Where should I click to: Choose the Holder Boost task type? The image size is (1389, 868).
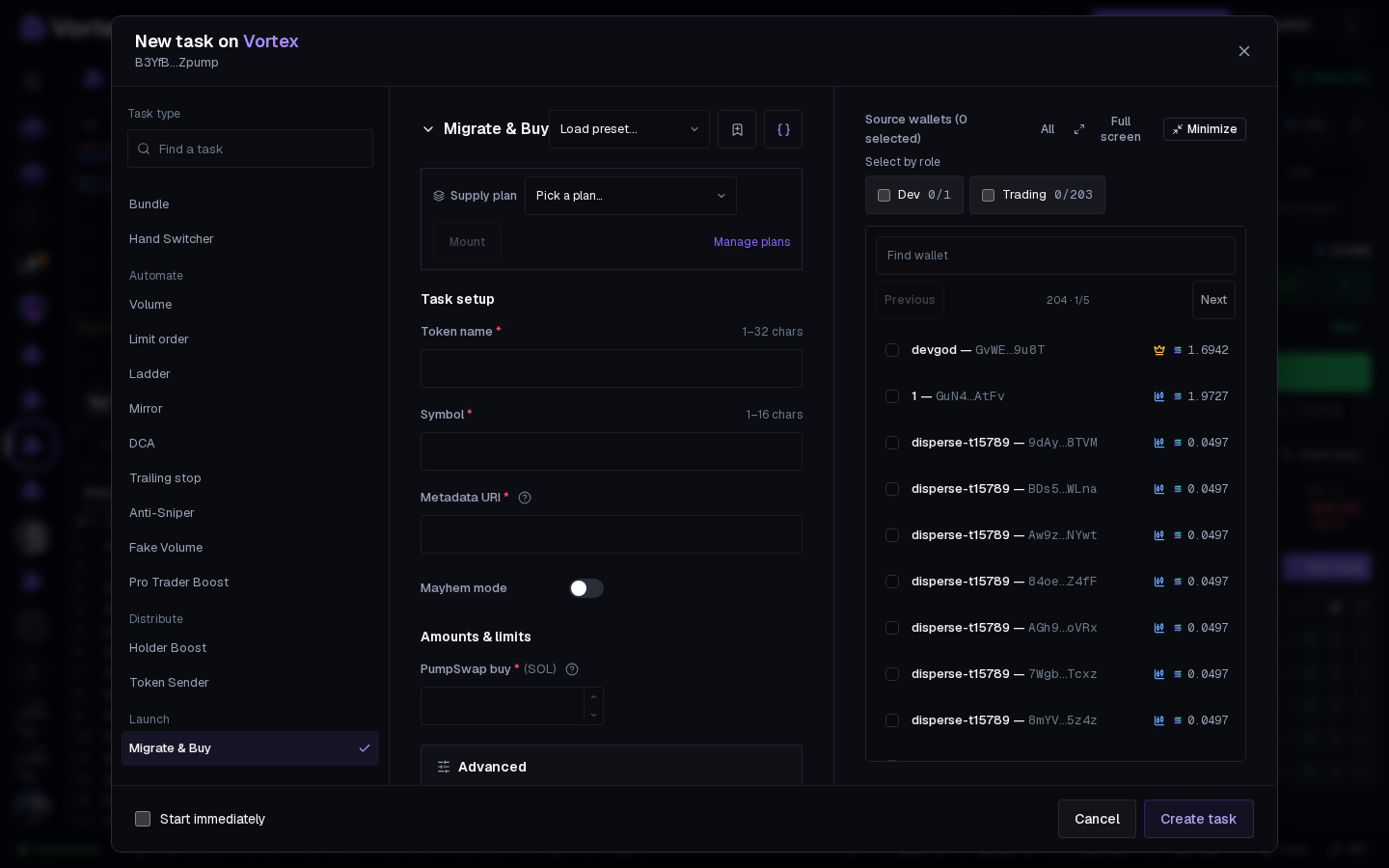(250, 648)
